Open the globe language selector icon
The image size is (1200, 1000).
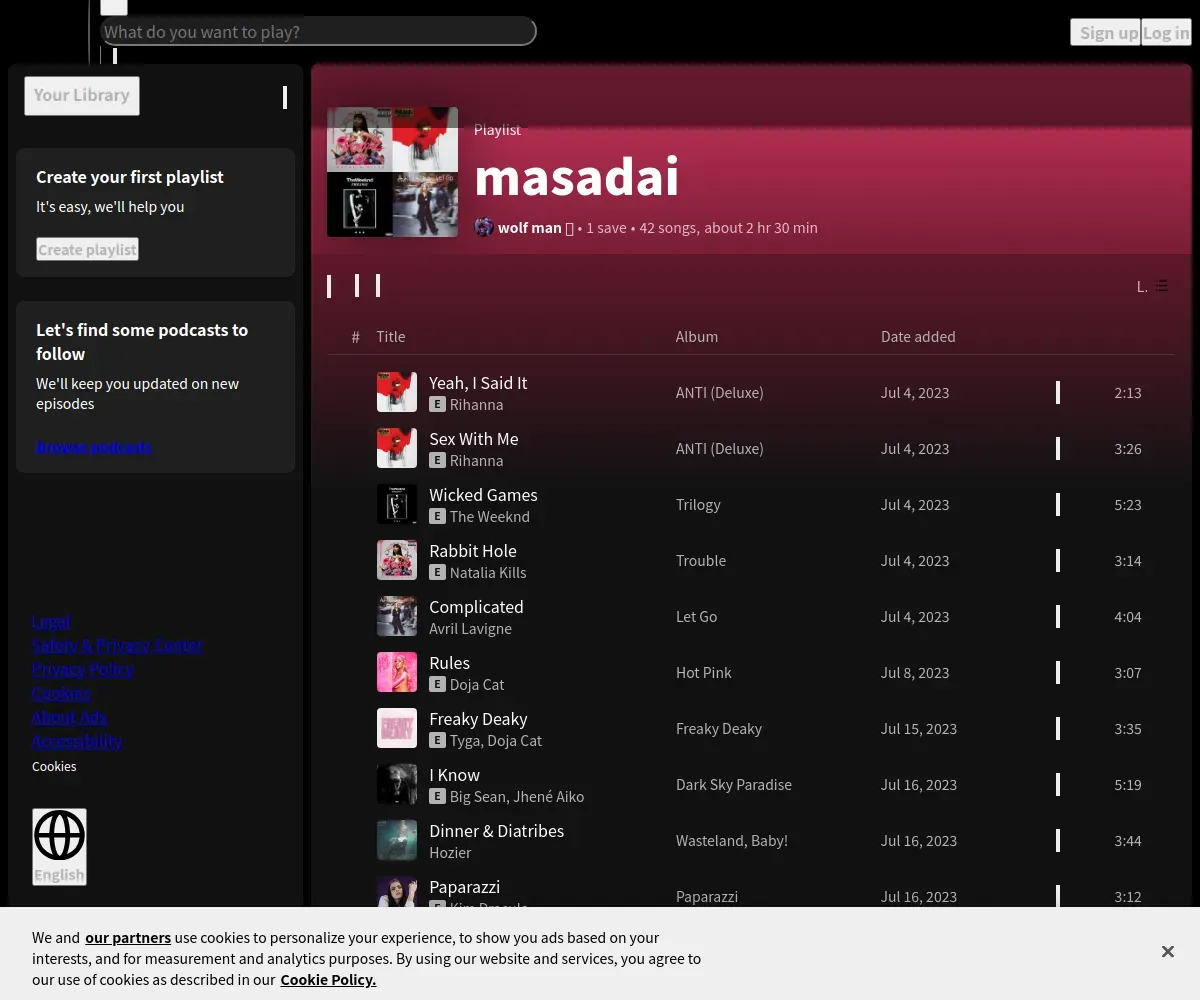tap(60, 835)
